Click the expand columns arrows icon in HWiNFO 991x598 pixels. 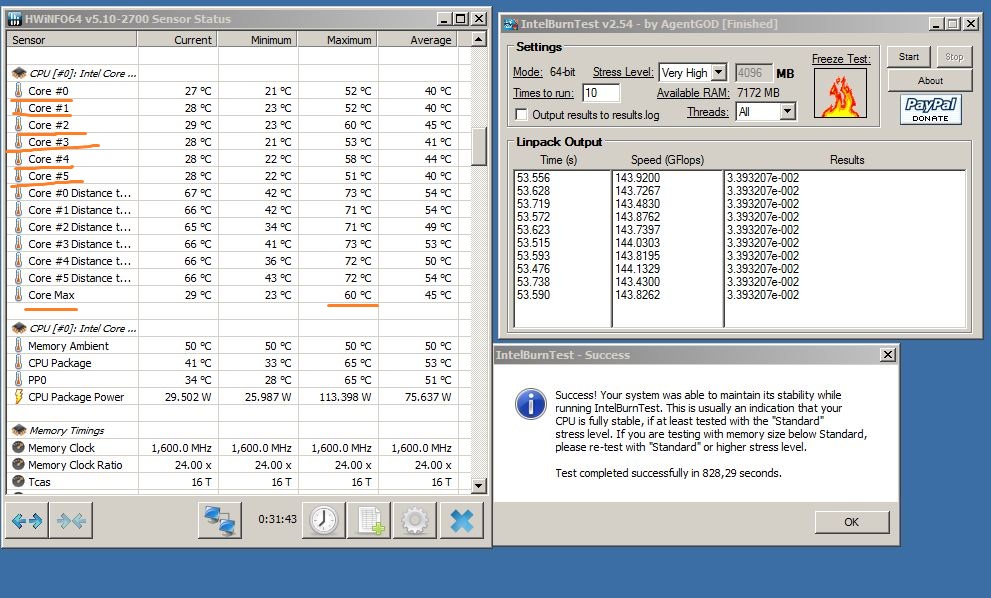coord(27,520)
